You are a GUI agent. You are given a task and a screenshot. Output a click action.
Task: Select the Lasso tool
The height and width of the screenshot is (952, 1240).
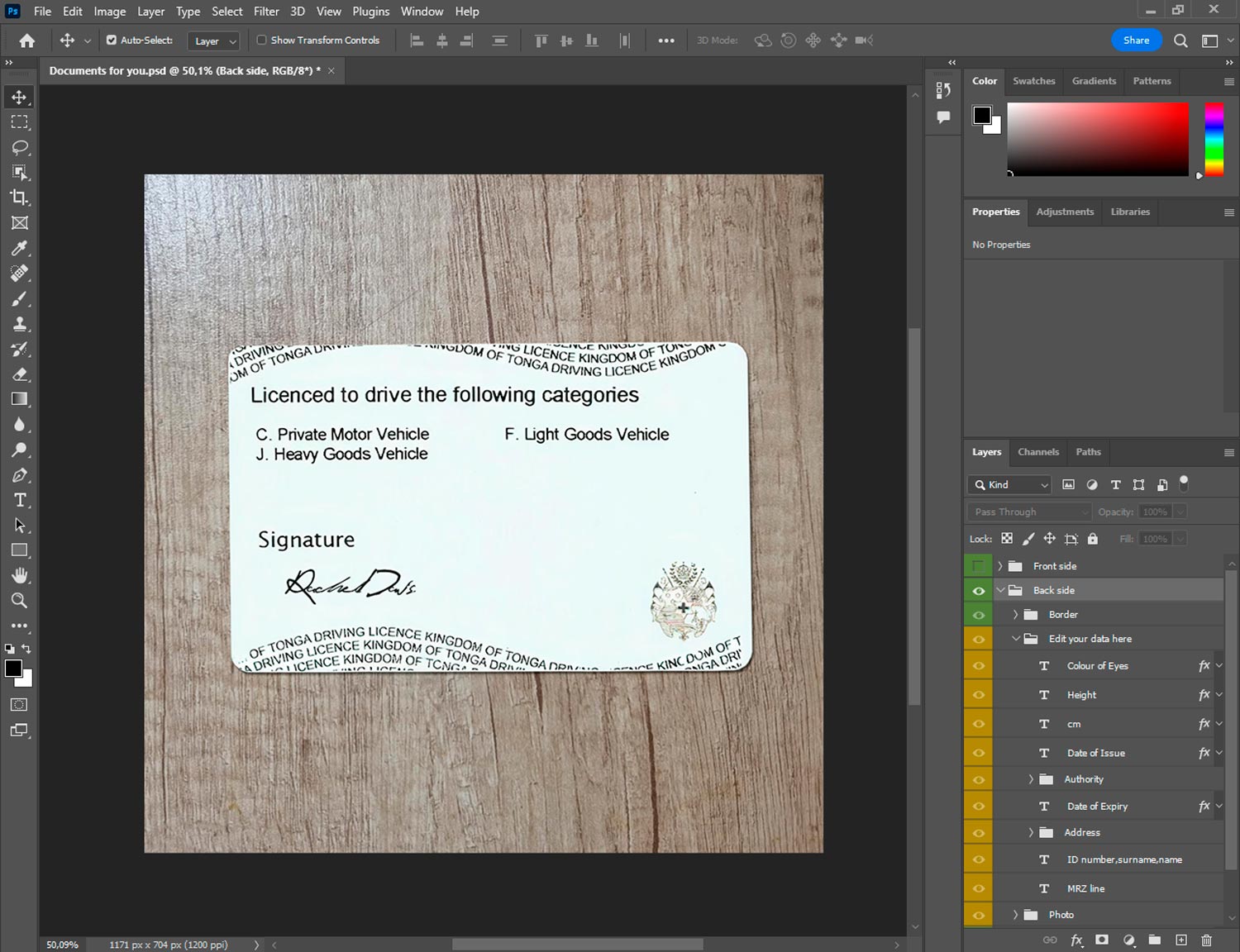(x=19, y=147)
